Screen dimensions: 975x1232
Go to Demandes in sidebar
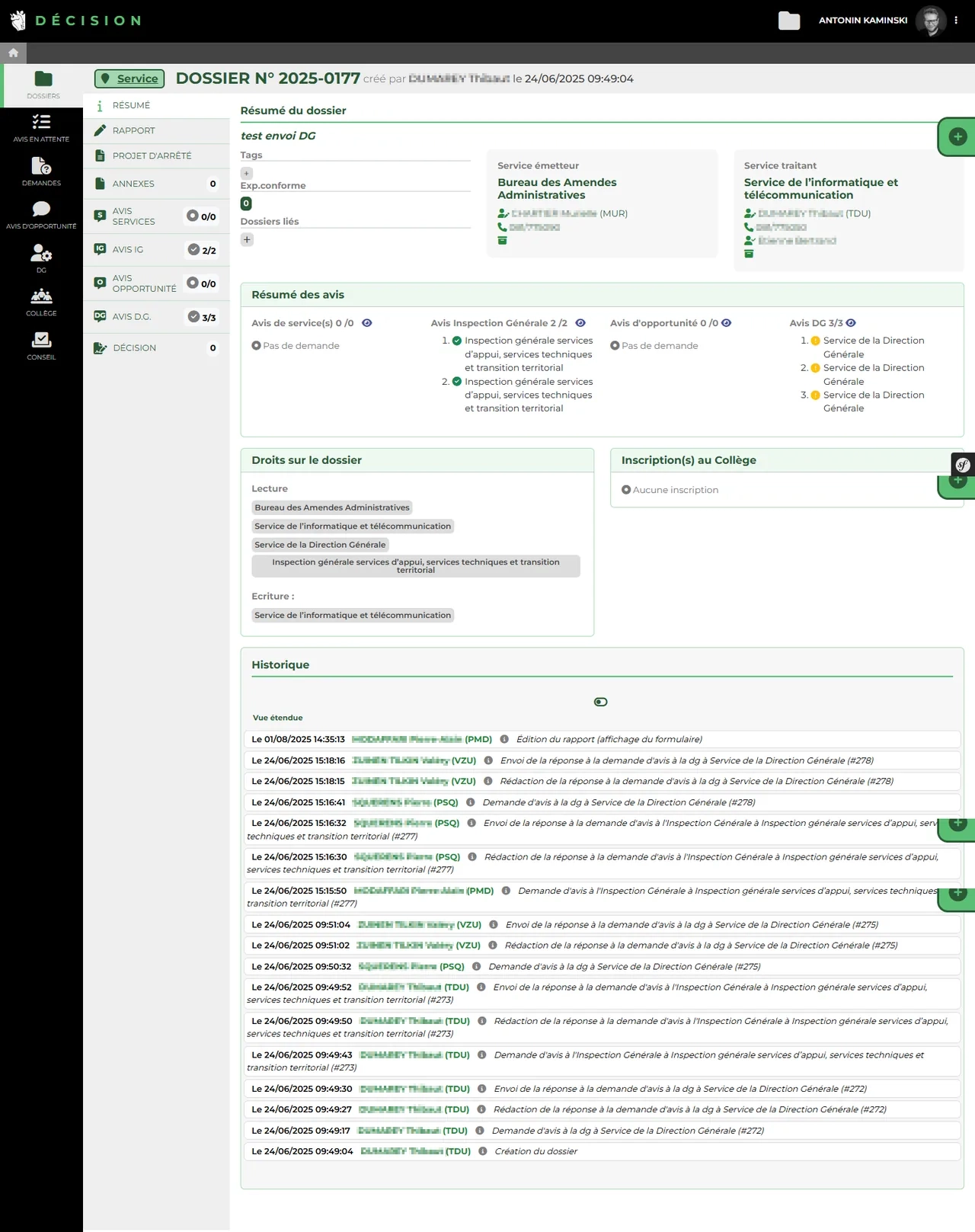[x=41, y=172]
